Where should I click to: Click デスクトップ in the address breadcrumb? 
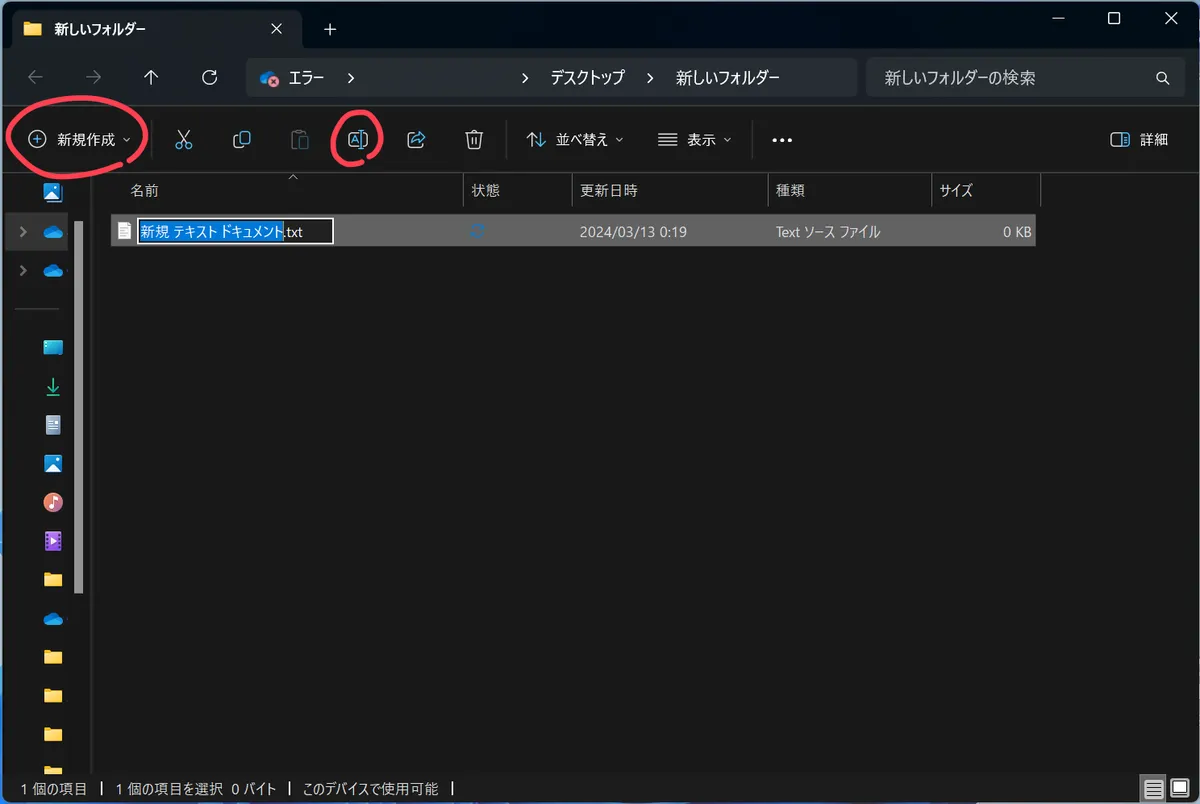(x=587, y=78)
